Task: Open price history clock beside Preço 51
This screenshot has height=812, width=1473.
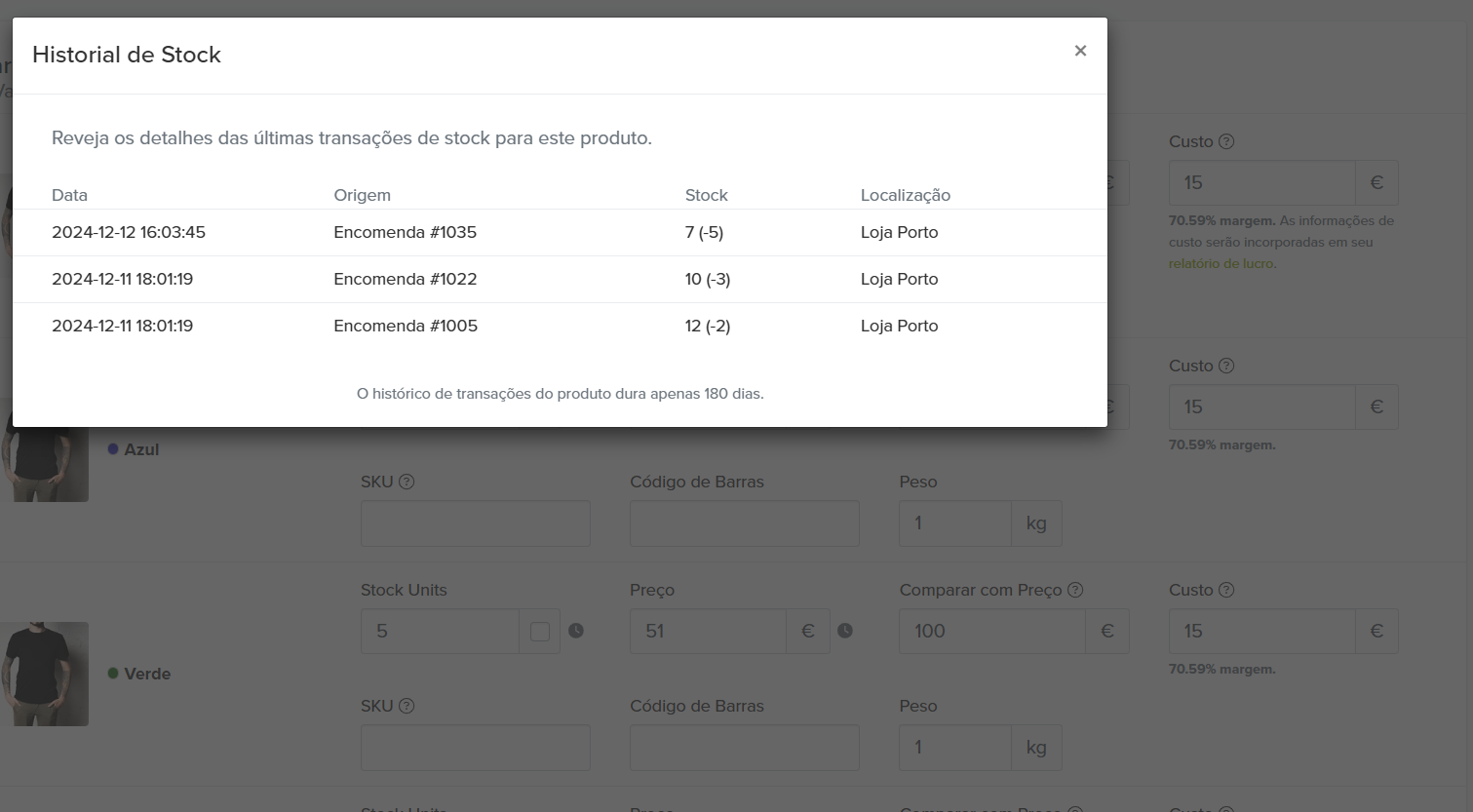Action: click(845, 631)
